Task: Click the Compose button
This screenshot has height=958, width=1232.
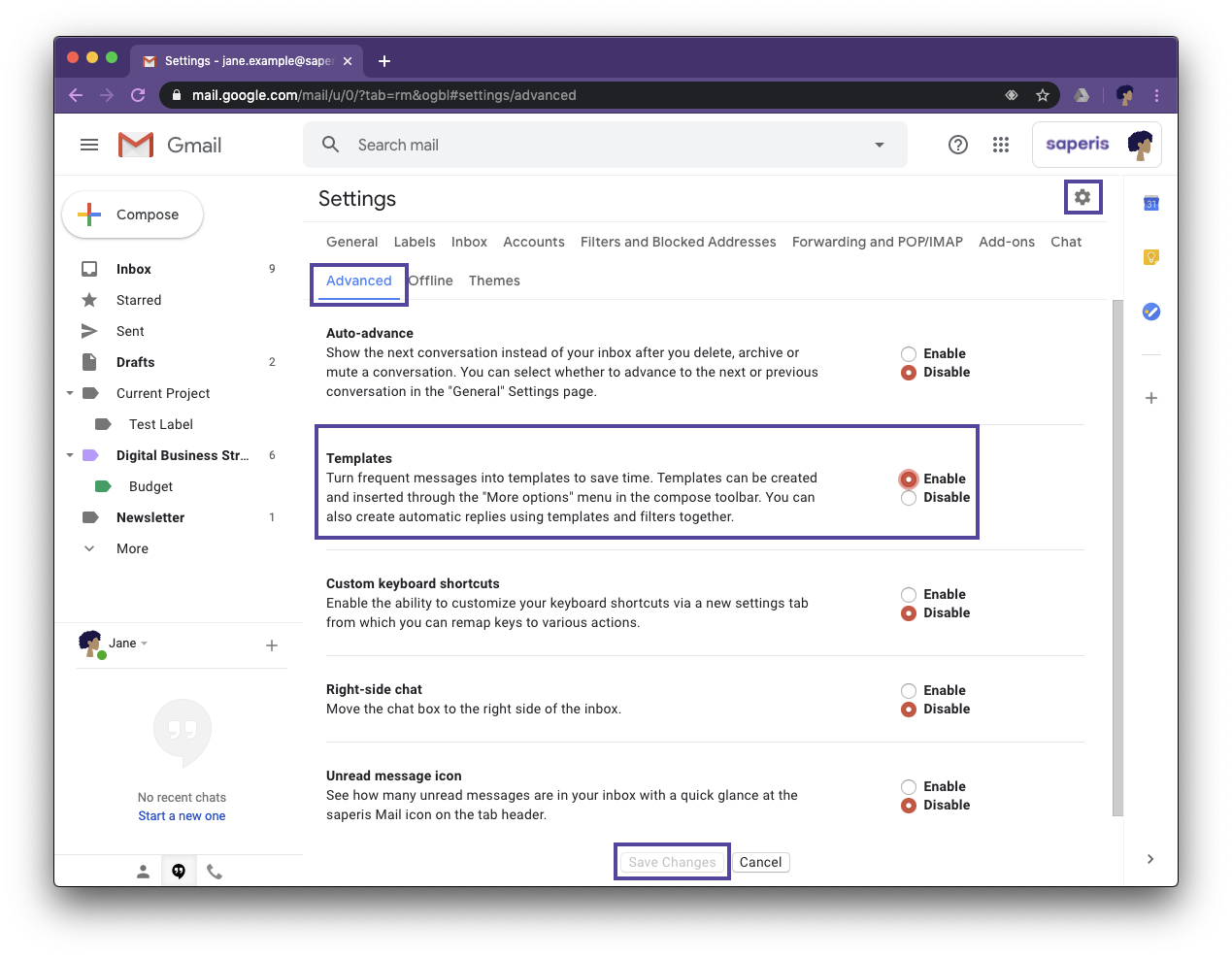Action: (133, 215)
